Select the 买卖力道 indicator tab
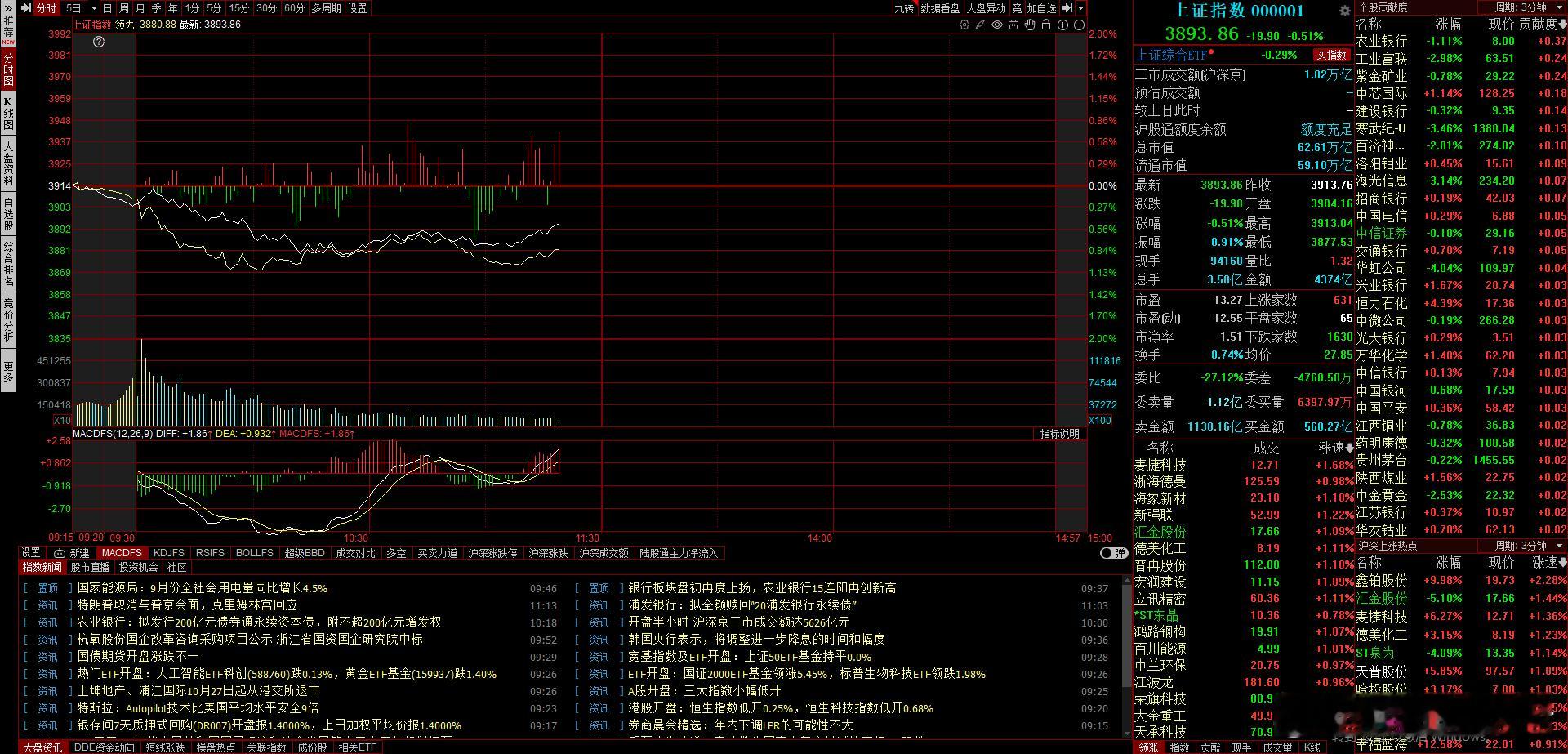This screenshot has width=1568, height=754. [438, 553]
